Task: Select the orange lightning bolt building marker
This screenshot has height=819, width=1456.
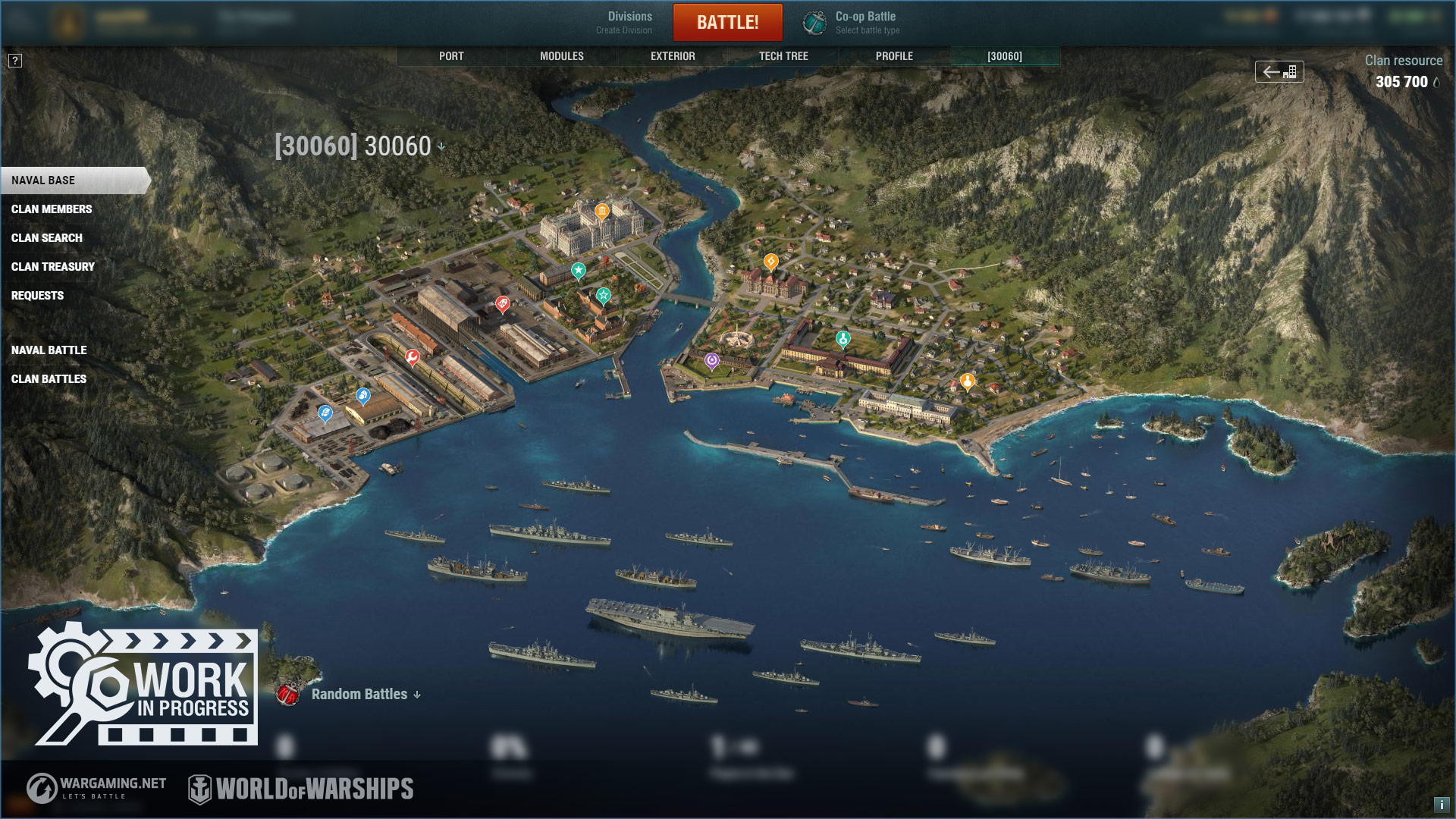Action: [x=770, y=262]
